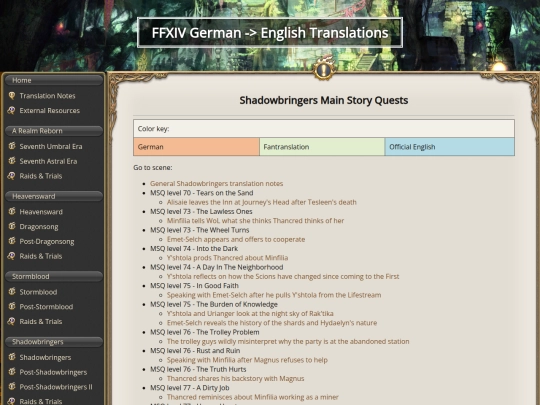Jump to Alisaie leaves the Inn scene
This screenshot has height=405, width=540.
[x=262, y=202]
